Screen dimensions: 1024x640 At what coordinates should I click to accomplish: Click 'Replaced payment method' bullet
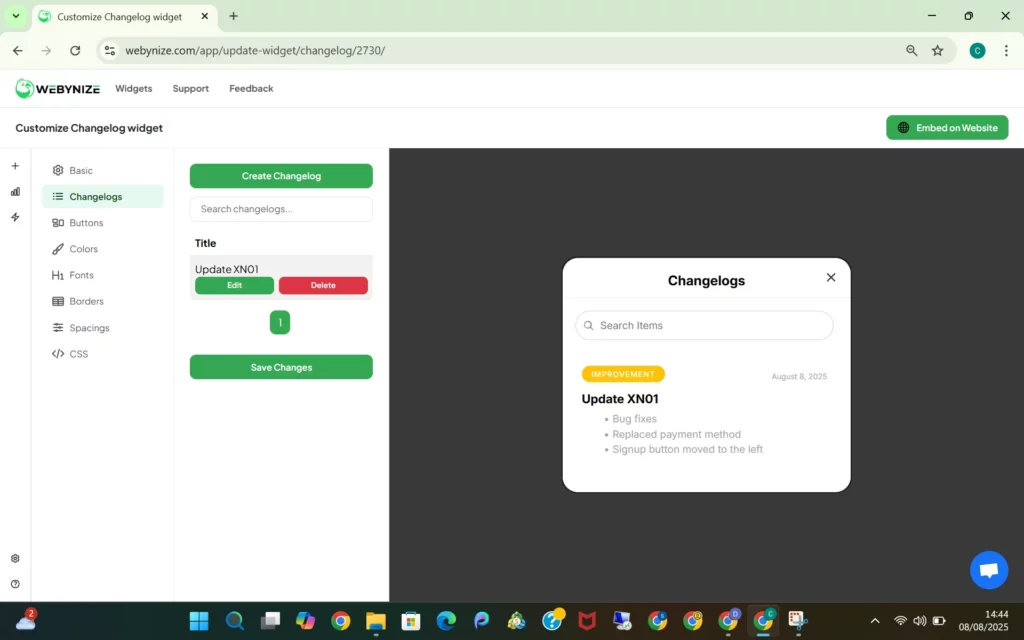coord(676,434)
